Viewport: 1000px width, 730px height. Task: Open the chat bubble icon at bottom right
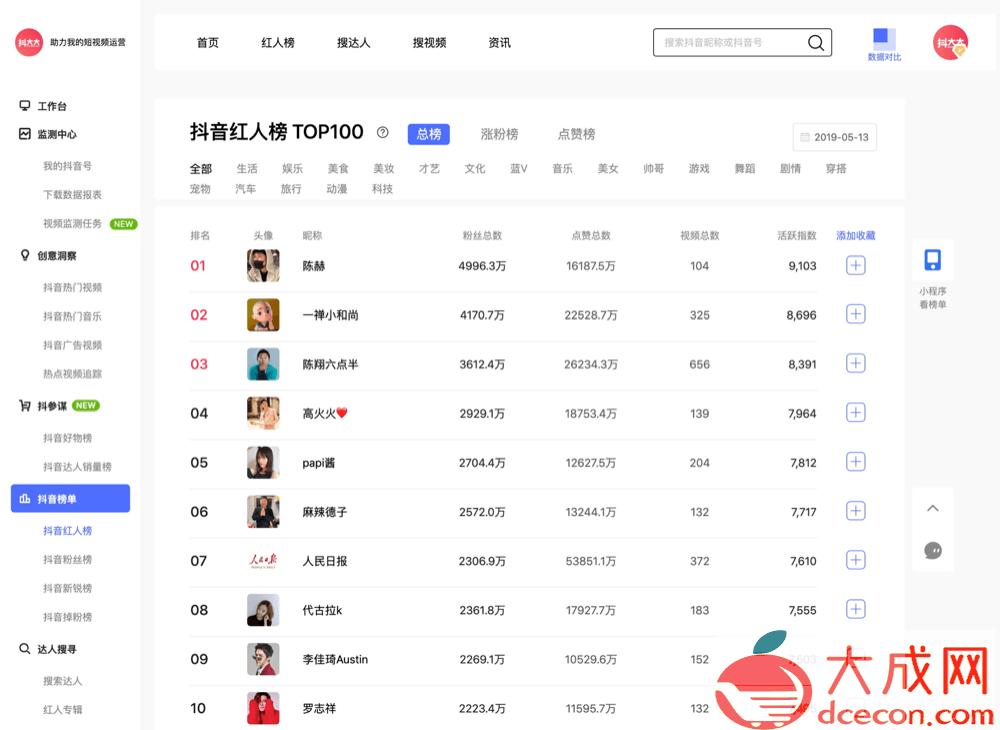(x=932, y=551)
